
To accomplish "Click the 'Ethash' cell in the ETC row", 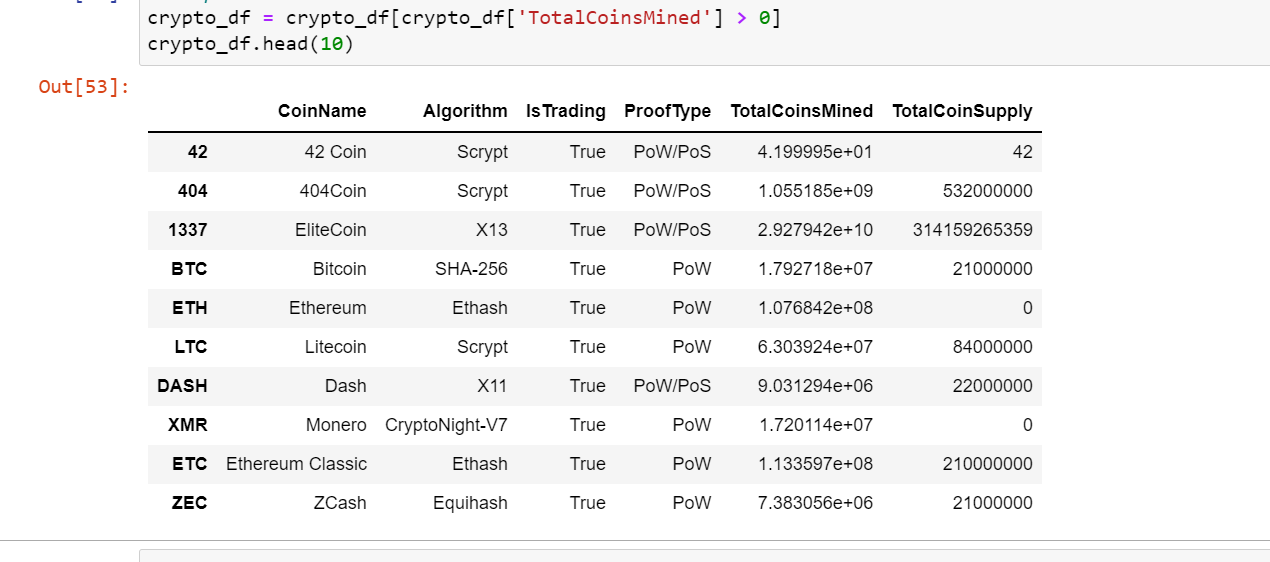I will [479, 464].
